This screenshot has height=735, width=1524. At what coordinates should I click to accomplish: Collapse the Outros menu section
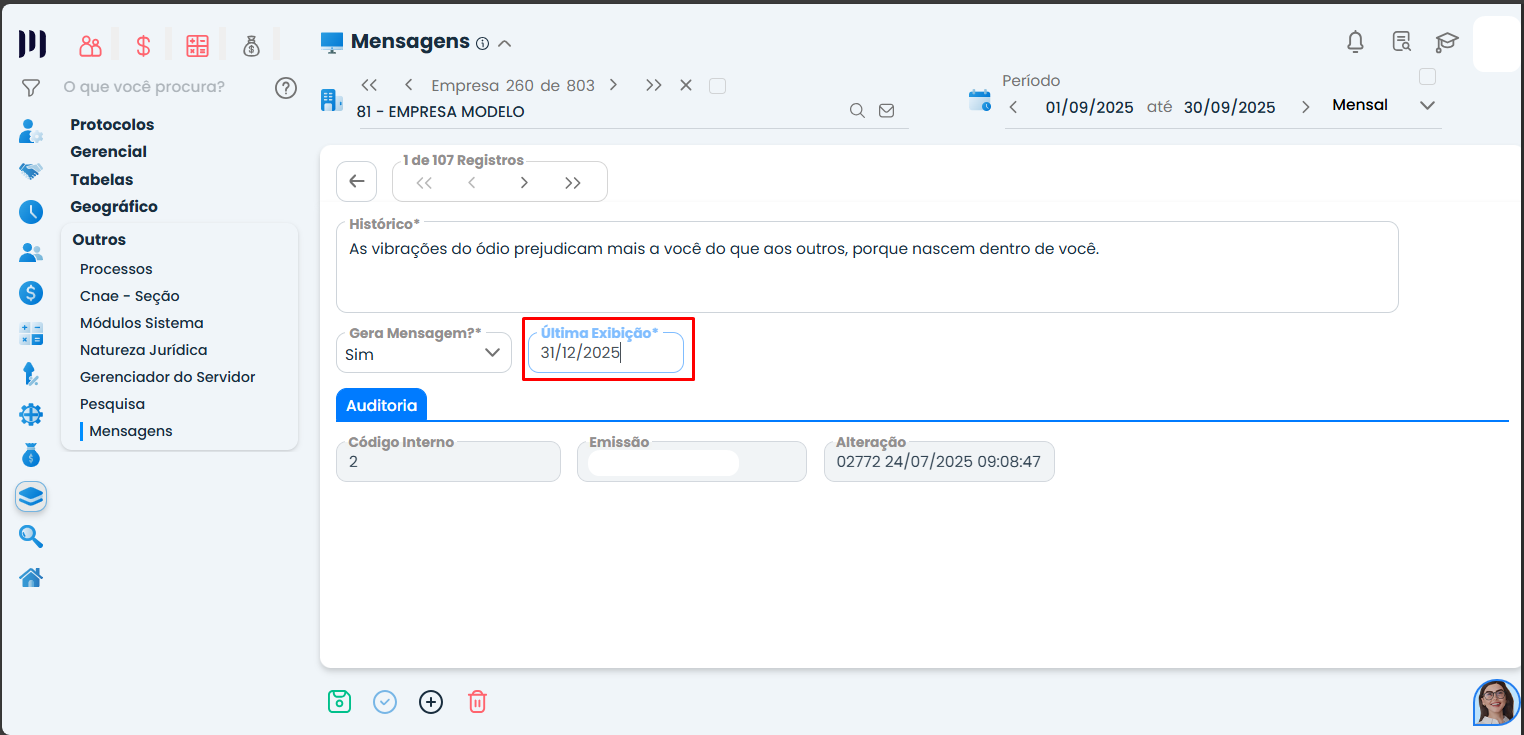(x=99, y=240)
